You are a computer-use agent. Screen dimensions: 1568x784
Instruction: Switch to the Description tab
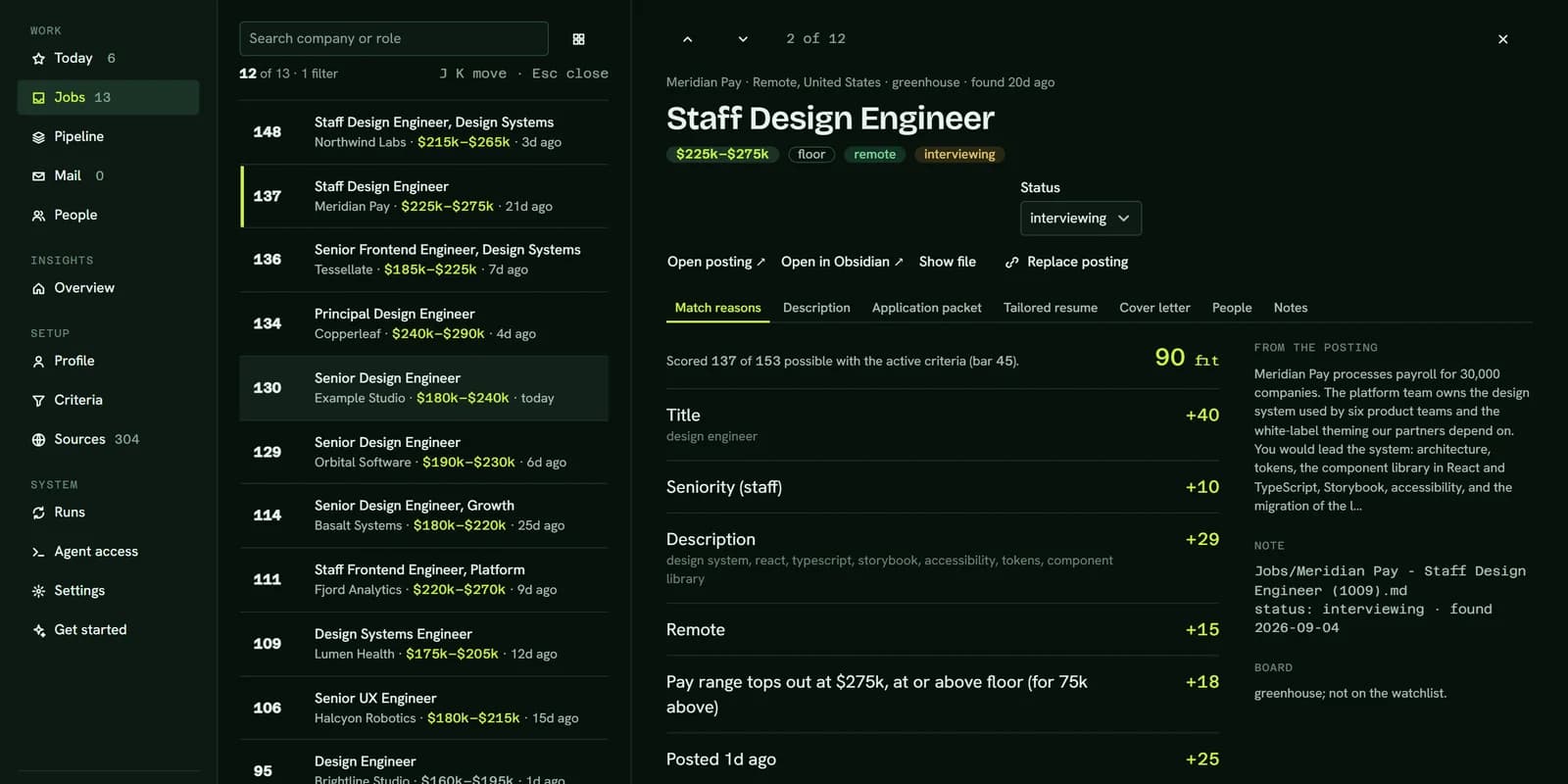click(x=816, y=308)
